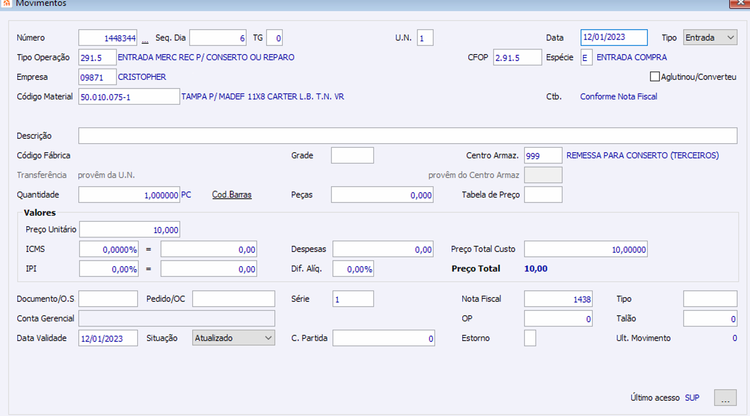Viewport: 750px width, 416px height.
Task: Open the Tipo Entrada dropdown
Action: click(x=710, y=37)
